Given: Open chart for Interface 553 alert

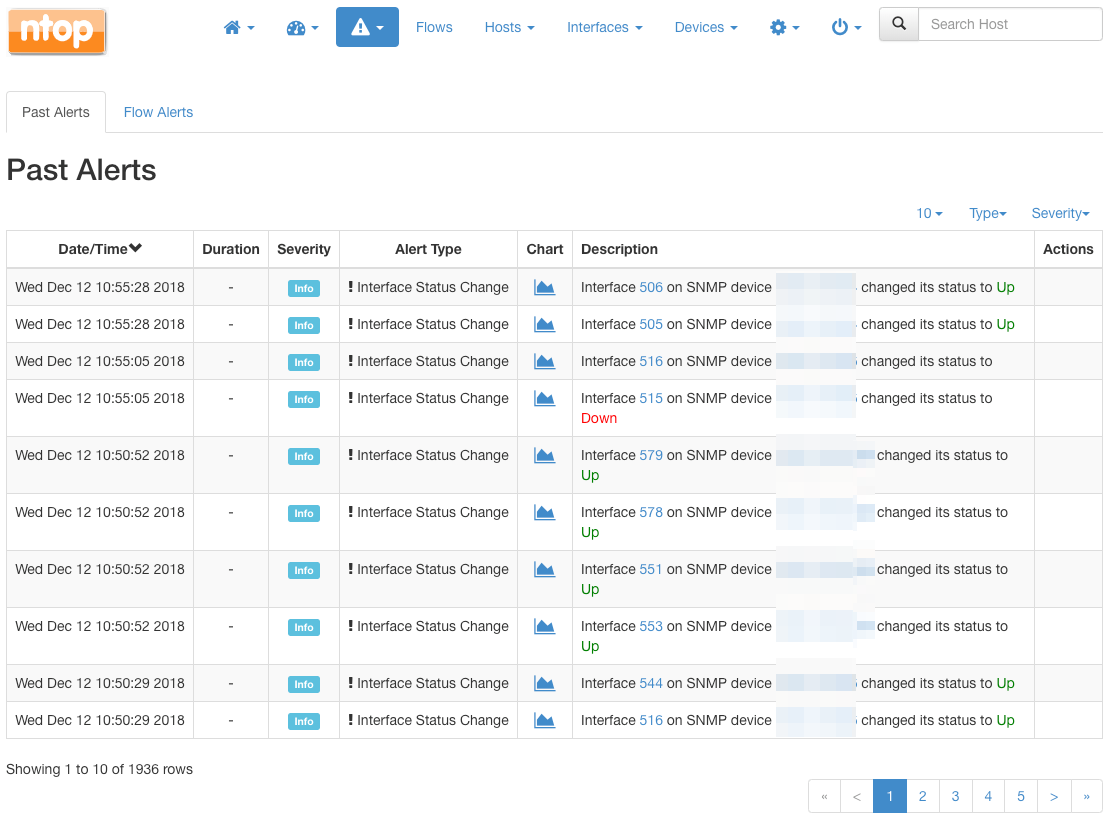Looking at the screenshot, I should point(545,626).
